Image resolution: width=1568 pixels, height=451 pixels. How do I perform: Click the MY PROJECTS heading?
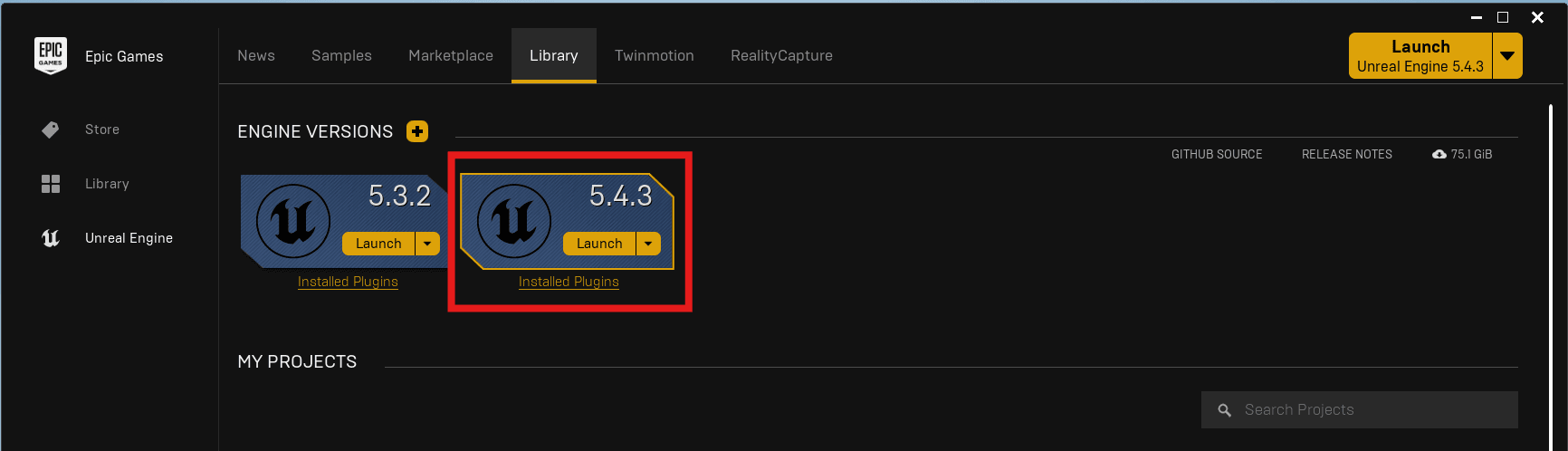[297, 362]
